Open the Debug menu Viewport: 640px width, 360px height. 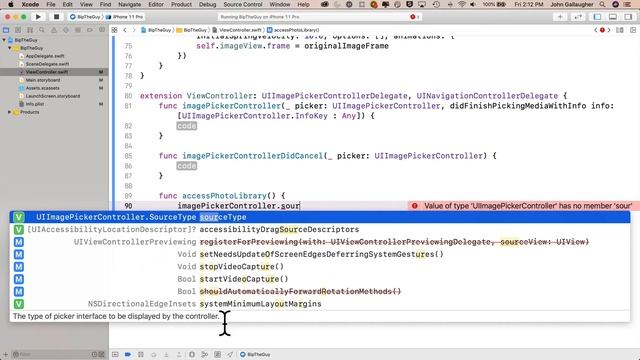point(207,4)
